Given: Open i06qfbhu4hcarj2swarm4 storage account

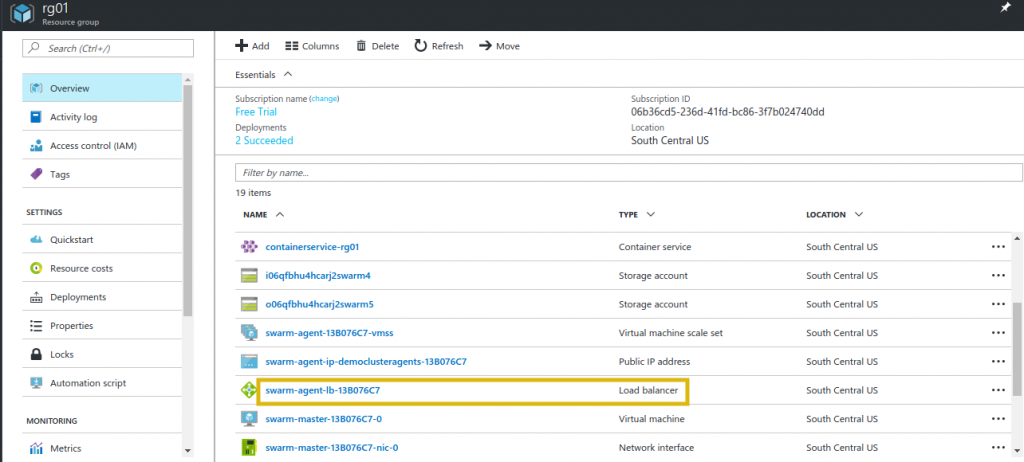Looking at the screenshot, I should point(318,275).
